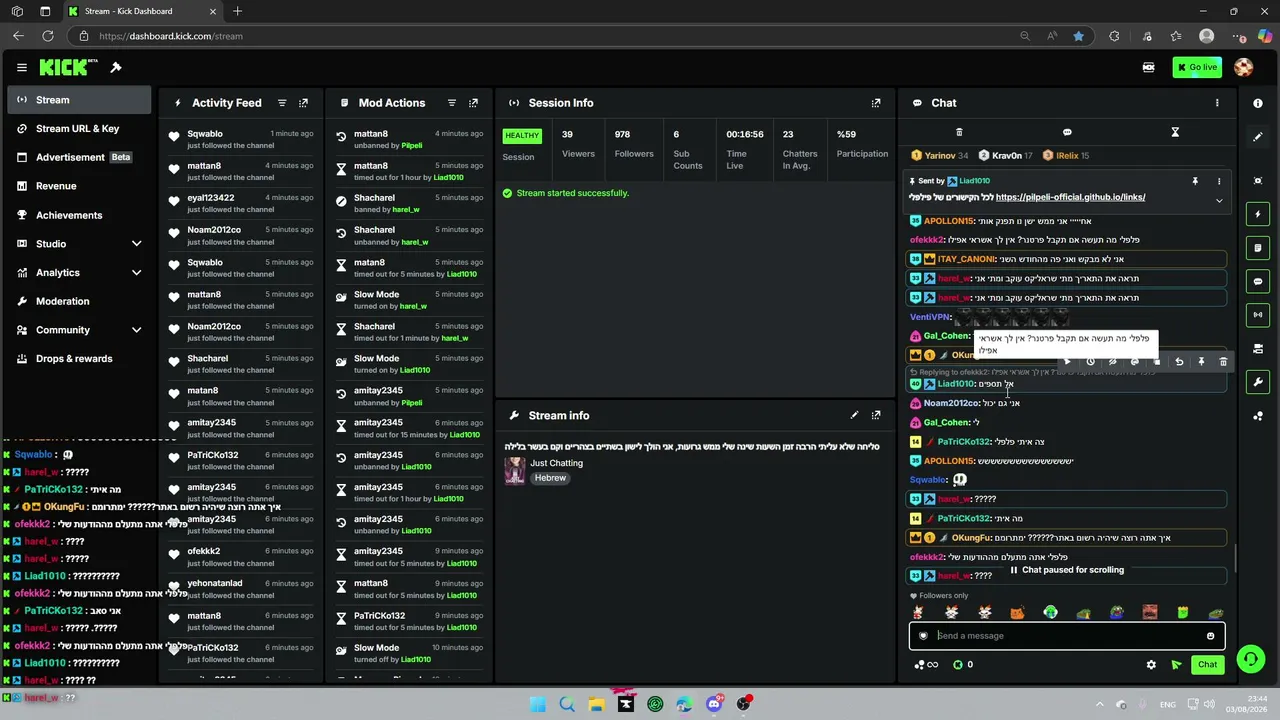Screen dimensions: 1280x720
Task: Expand the pinned message chevron
Action: (1218, 201)
